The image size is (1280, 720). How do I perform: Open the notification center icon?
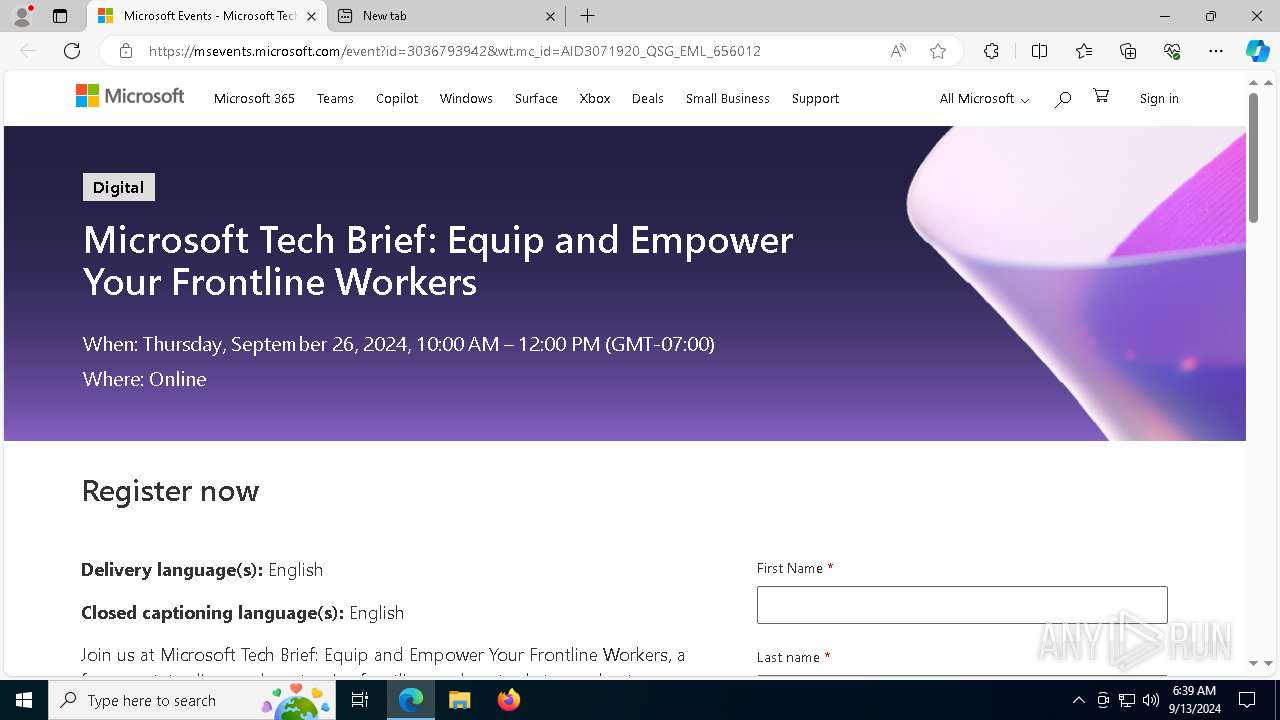click(x=1248, y=700)
